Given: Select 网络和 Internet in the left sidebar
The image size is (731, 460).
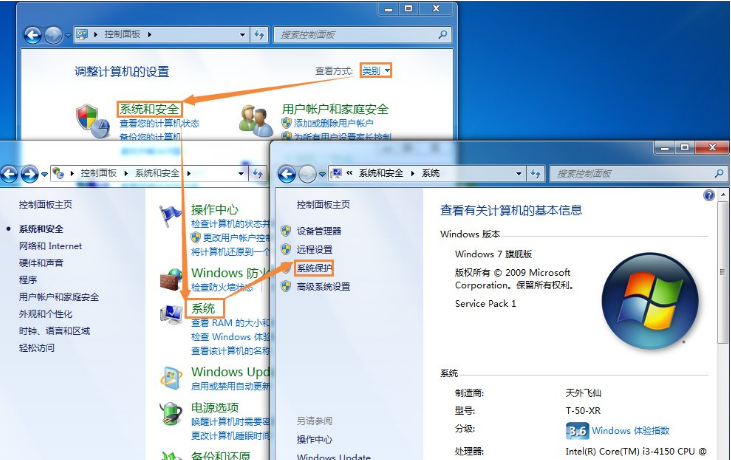Looking at the screenshot, I should click(x=50, y=246).
